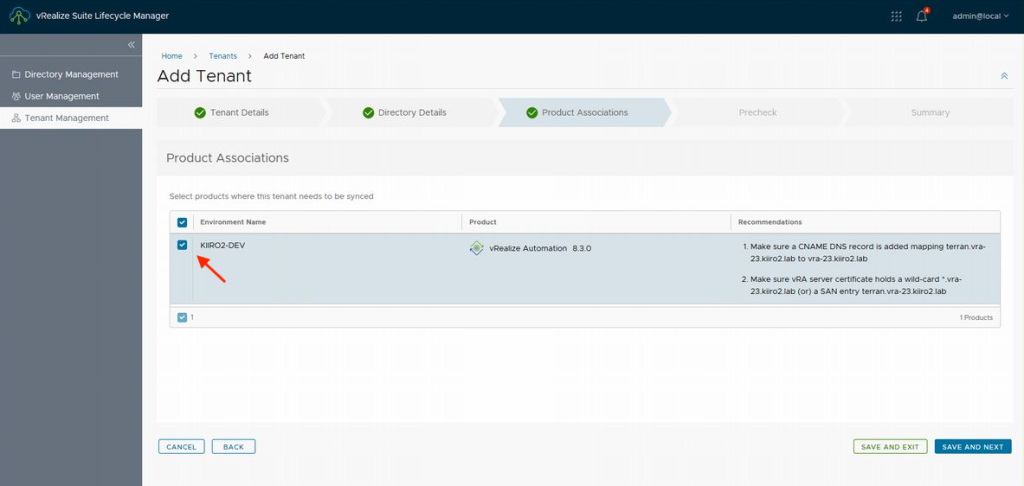Select the Product Associations step
Image resolution: width=1024 pixels, height=486 pixels.
584,112
